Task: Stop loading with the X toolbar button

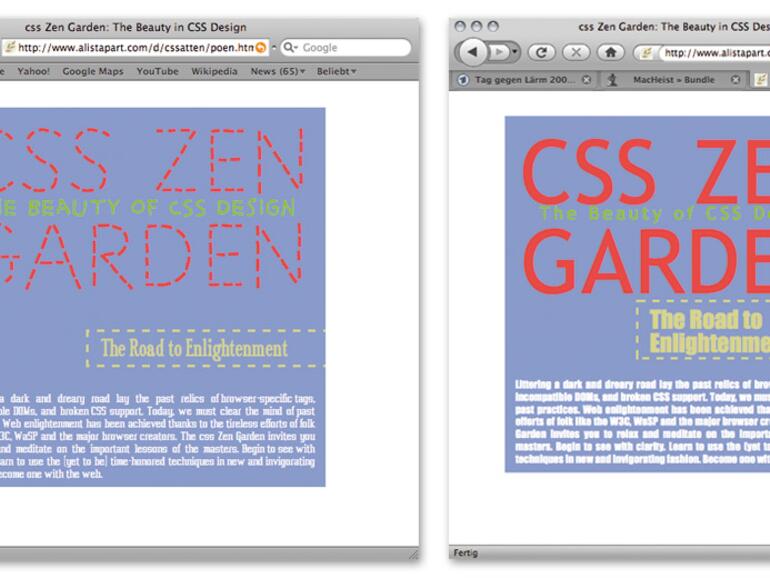Action: point(576,53)
